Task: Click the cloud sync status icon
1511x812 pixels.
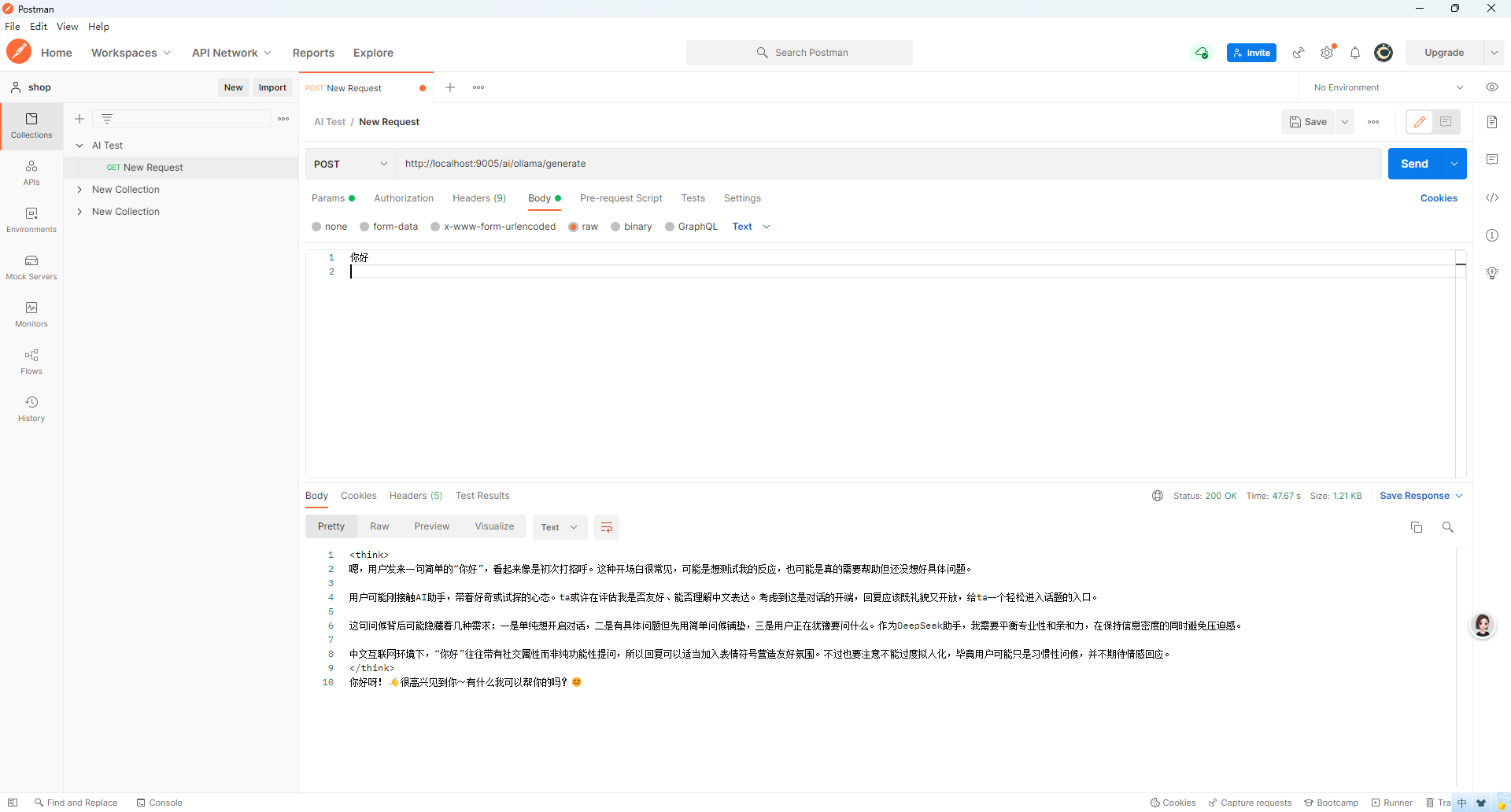Action: [1201, 53]
